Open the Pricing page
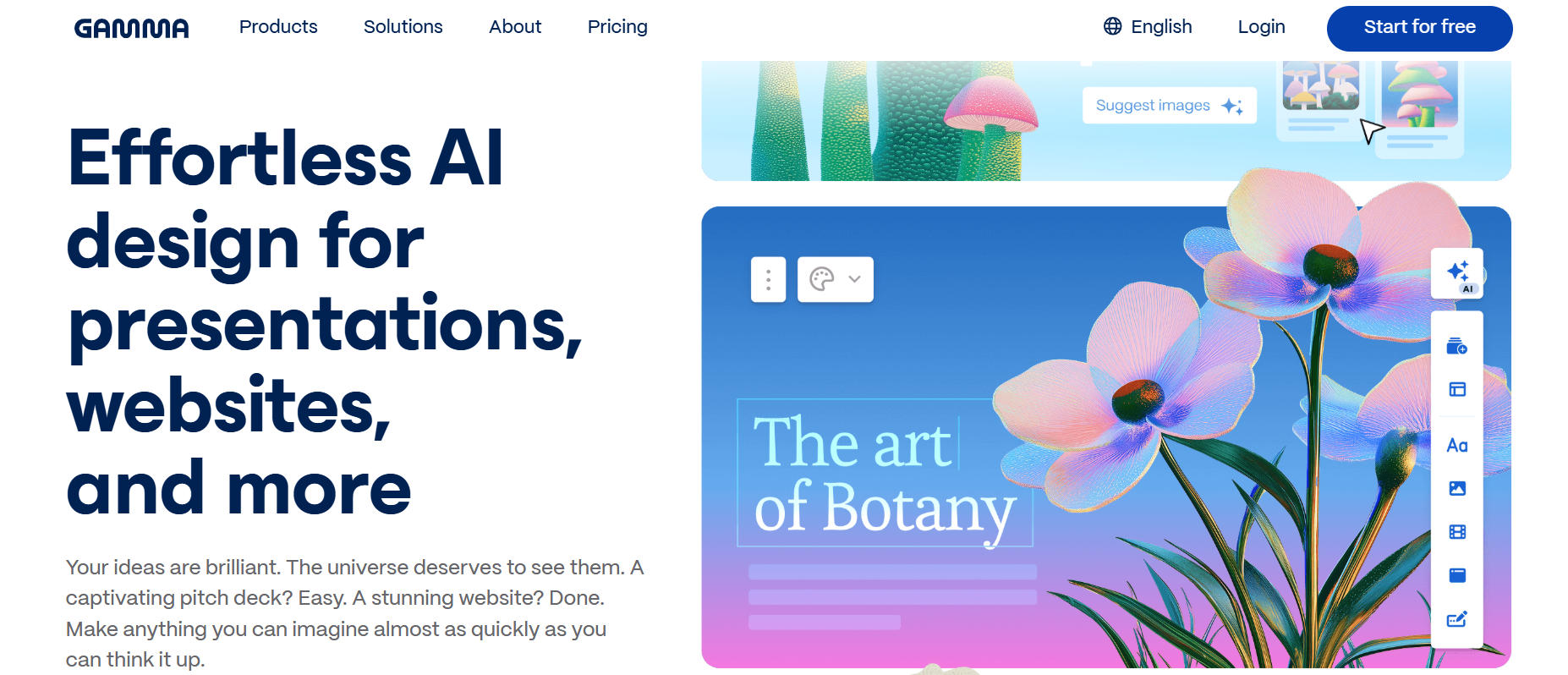Image resolution: width=1568 pixels, height=675 pixels. click(x=617, y=27)
